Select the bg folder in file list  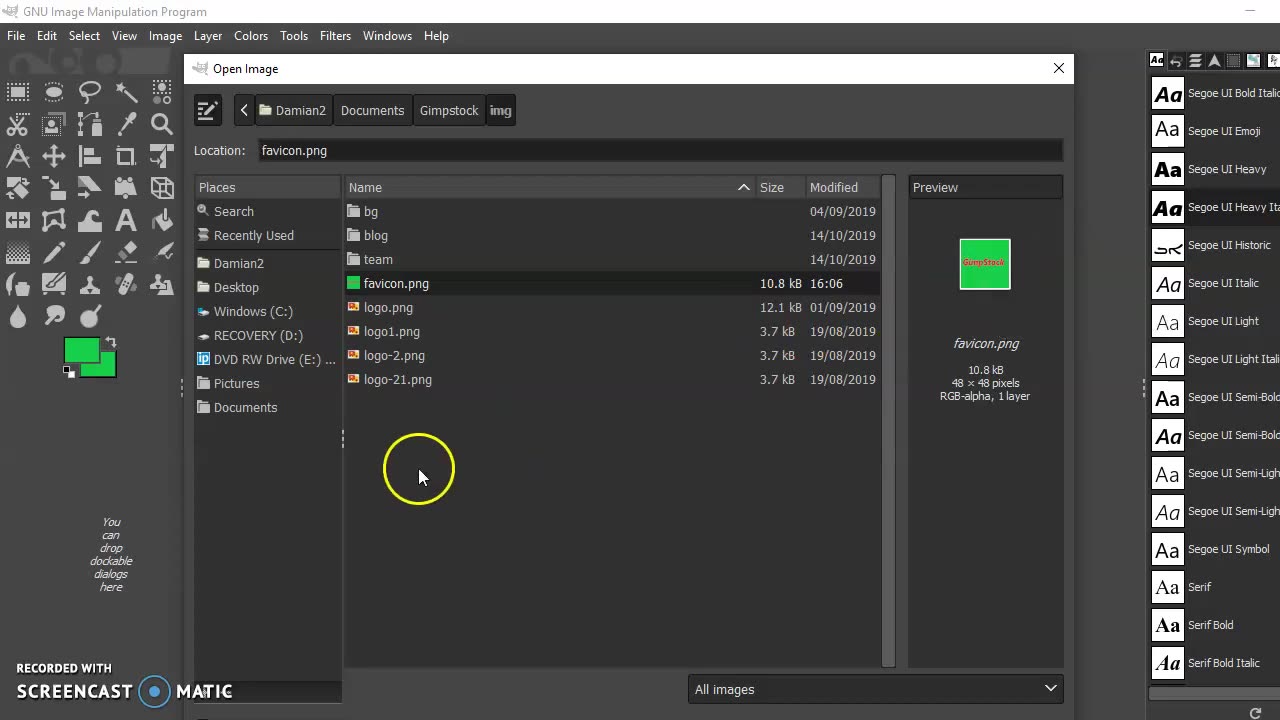(x=612, y=211)
